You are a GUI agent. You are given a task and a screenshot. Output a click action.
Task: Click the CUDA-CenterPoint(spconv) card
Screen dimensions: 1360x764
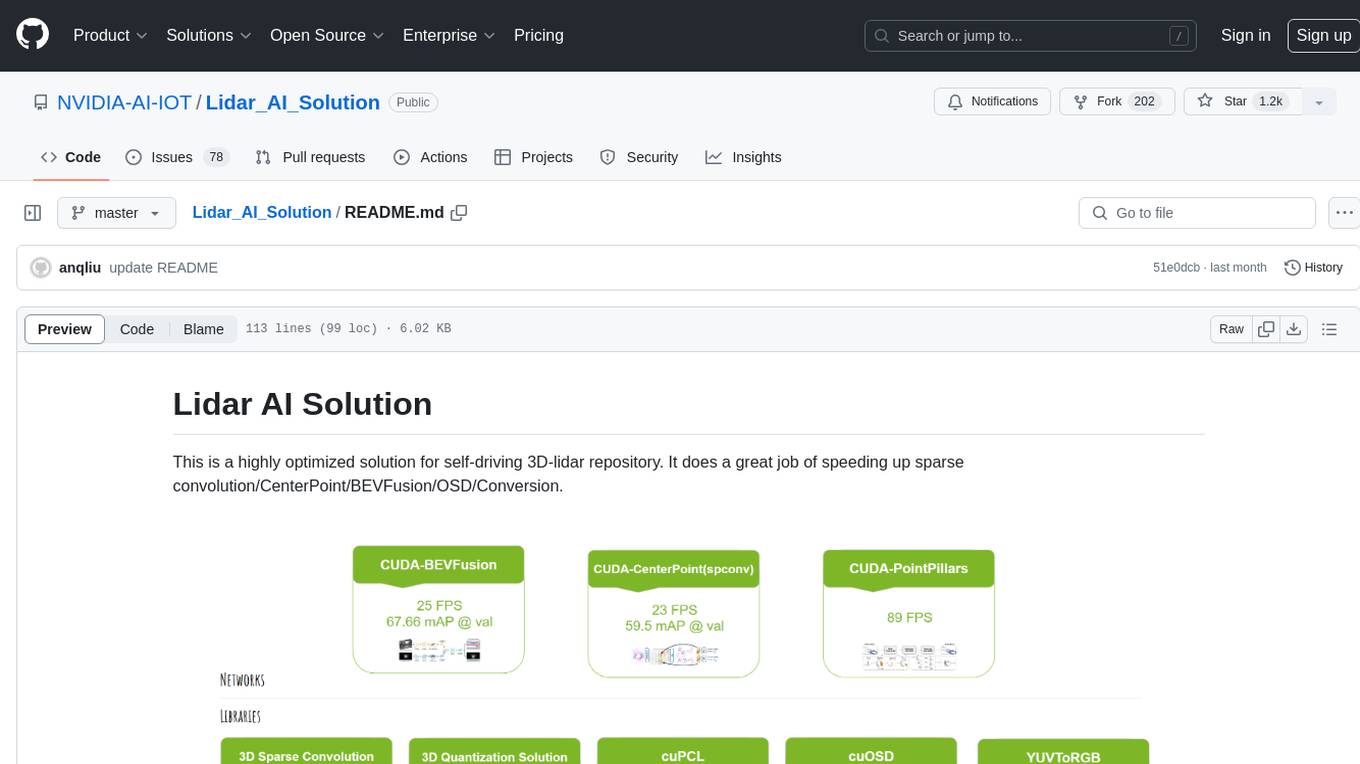(x=673, y=613)
